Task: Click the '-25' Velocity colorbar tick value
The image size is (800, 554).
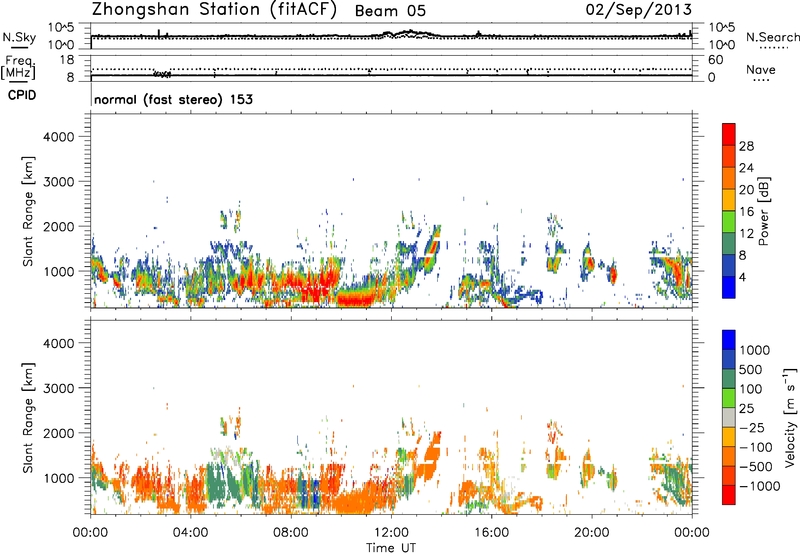Action: click(x=752, y=428)
